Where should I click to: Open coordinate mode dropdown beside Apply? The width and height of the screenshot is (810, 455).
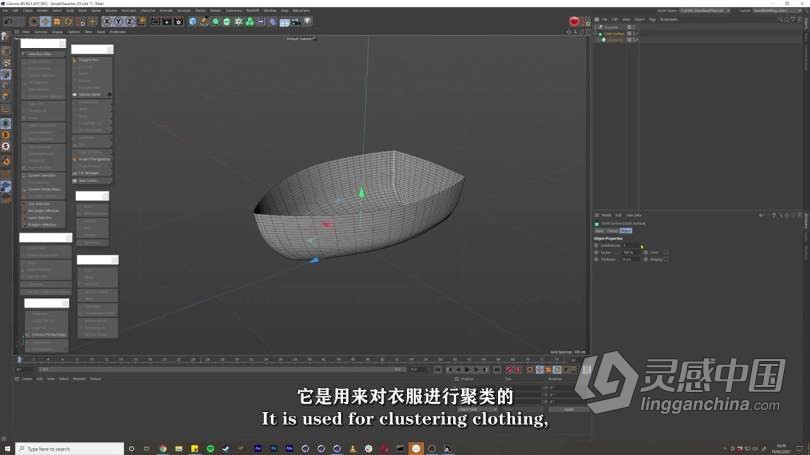coord(477,409)
